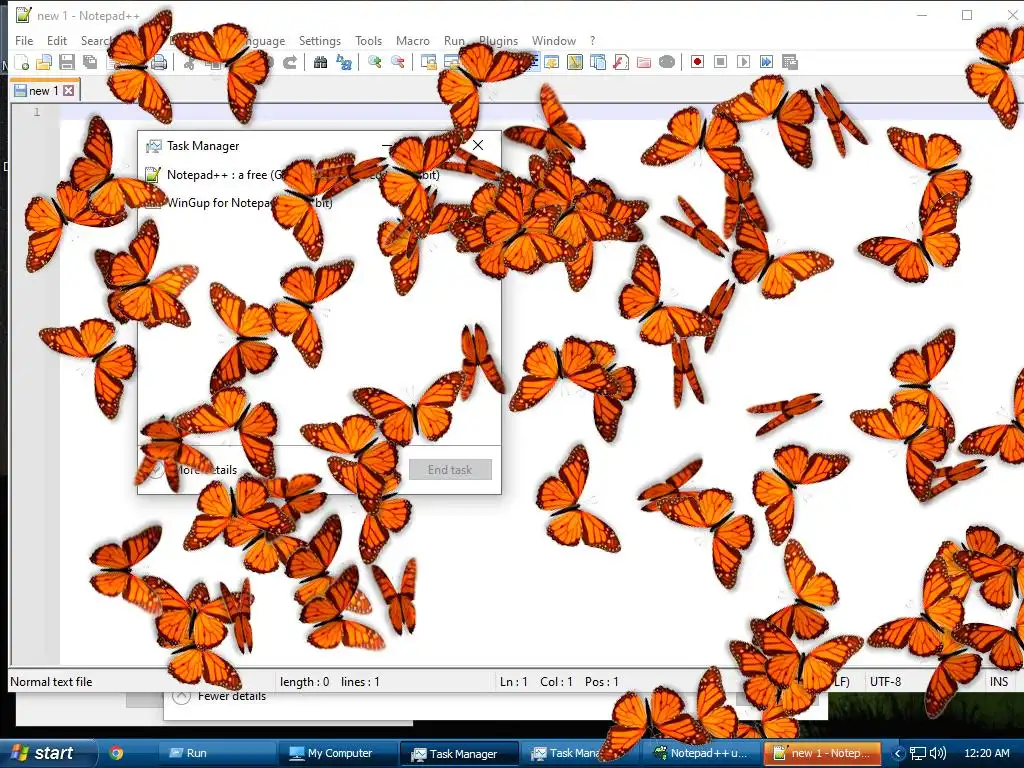Open the Windows start button
Viewport: 1024px width, 768px height.
[46, 753]
